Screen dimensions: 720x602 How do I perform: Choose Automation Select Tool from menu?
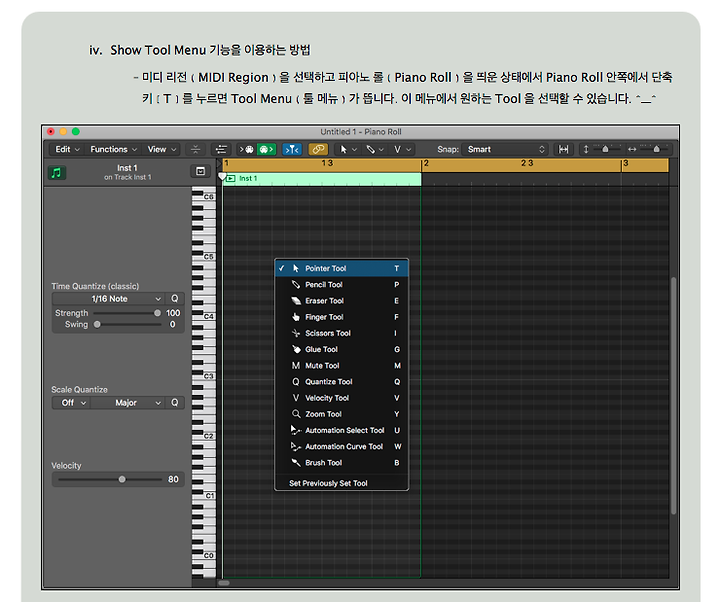(341, 430)
